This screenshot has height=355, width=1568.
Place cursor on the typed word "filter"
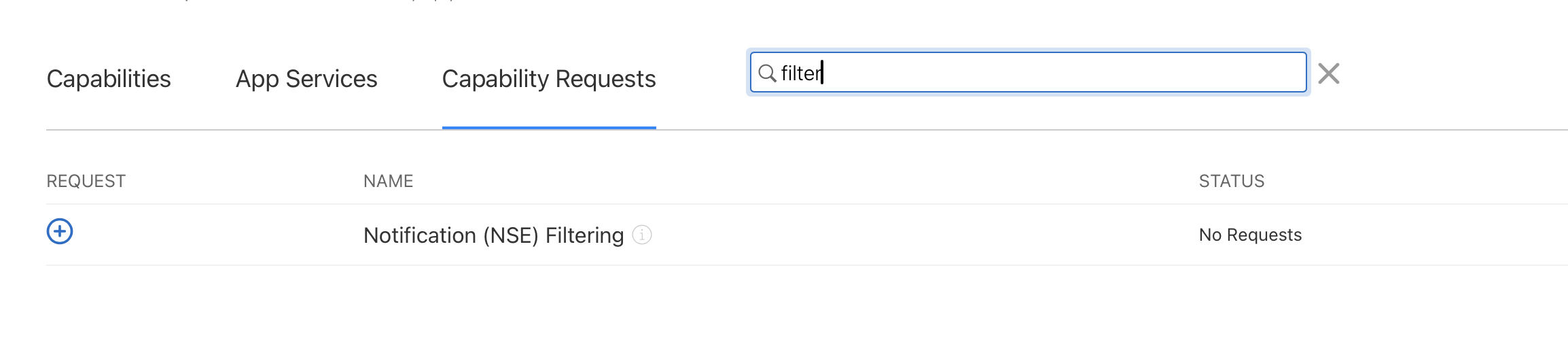[x=801, y=73]
